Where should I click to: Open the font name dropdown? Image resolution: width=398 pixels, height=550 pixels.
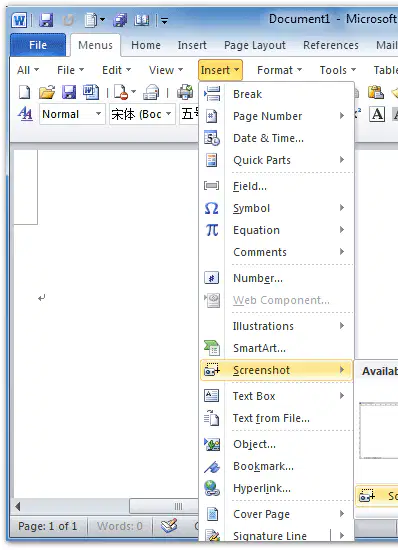click(x=169, y=114)
